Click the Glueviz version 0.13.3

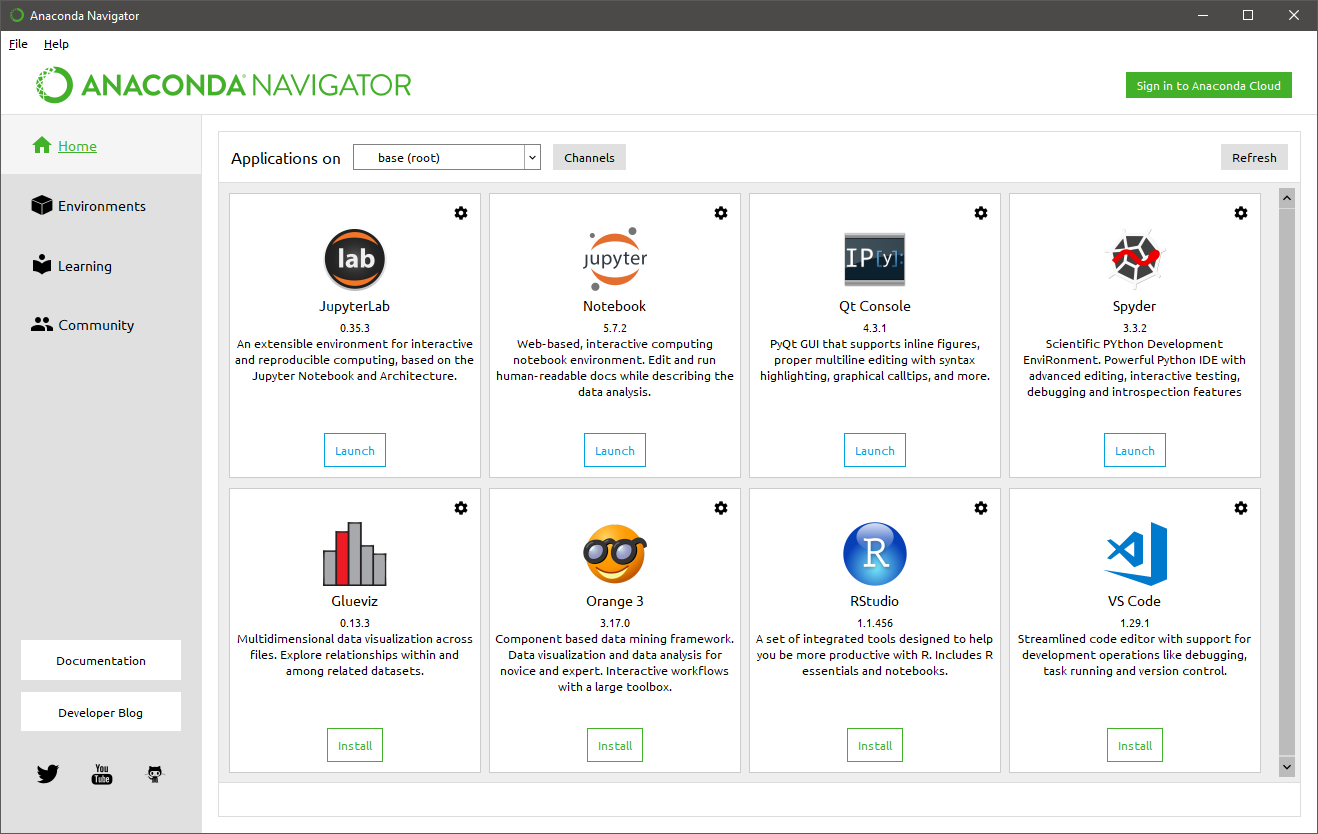point(355,622)
